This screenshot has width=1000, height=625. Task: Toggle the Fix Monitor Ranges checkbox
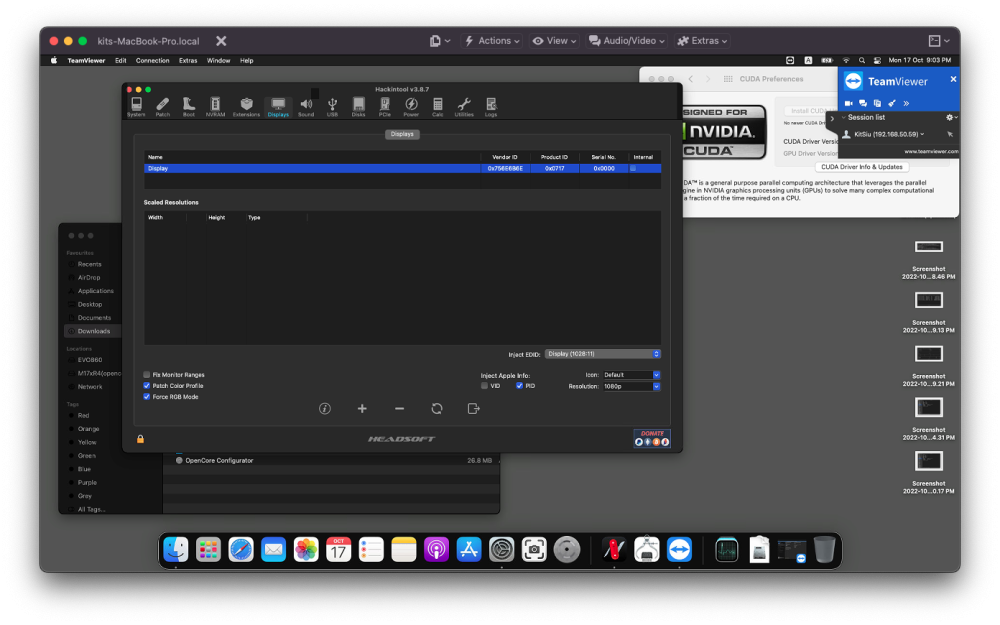click(147, 375)
